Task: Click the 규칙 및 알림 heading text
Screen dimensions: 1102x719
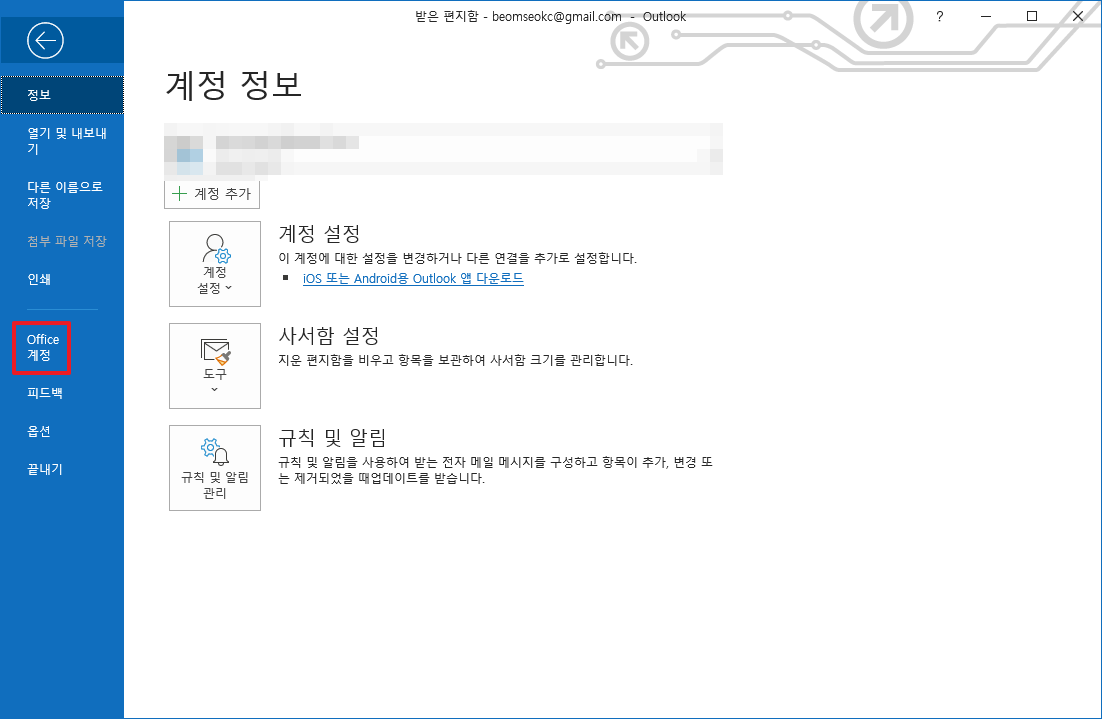Action: point(332,437)
